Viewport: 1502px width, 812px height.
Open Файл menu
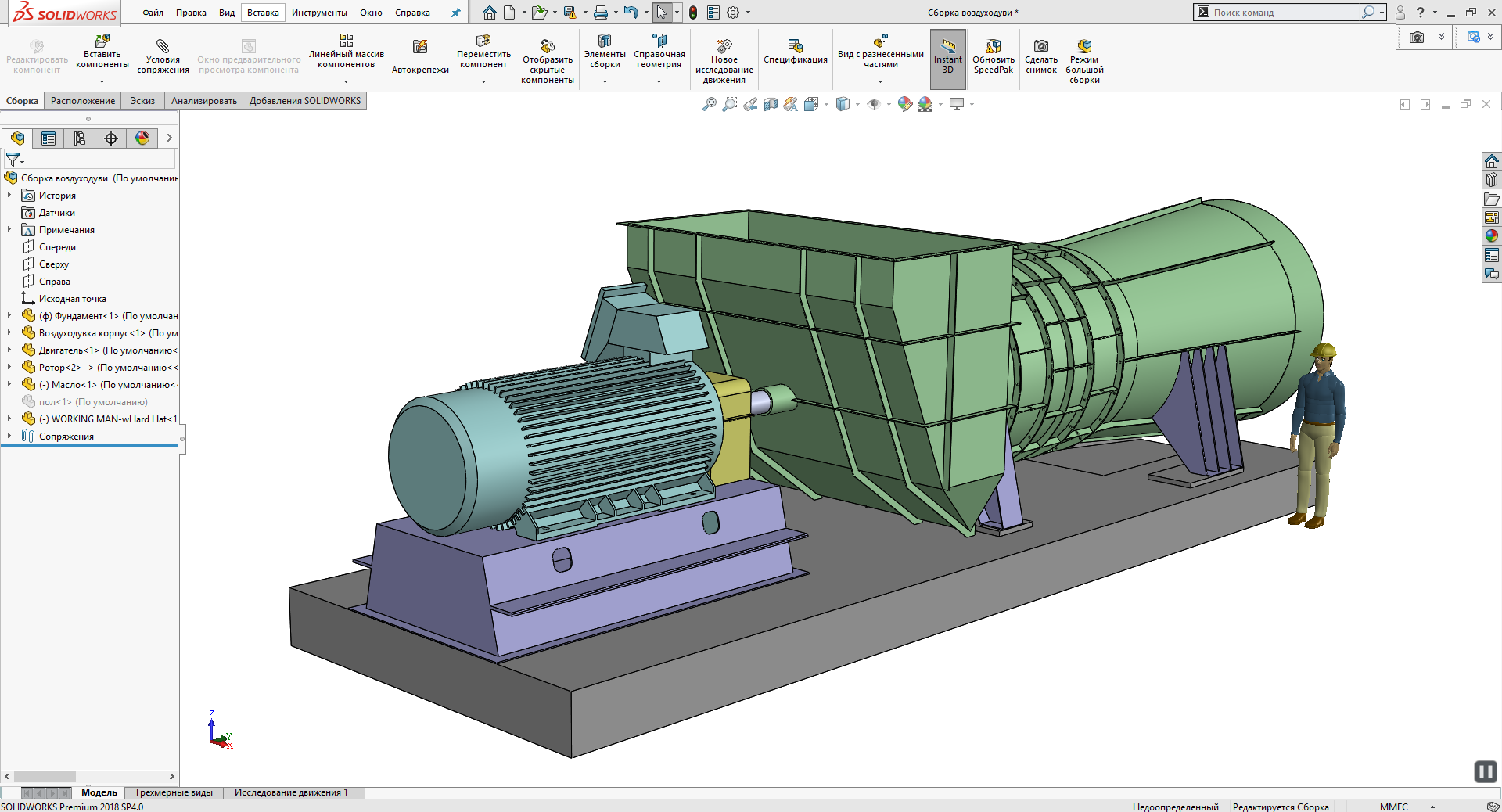click(153, 13)
